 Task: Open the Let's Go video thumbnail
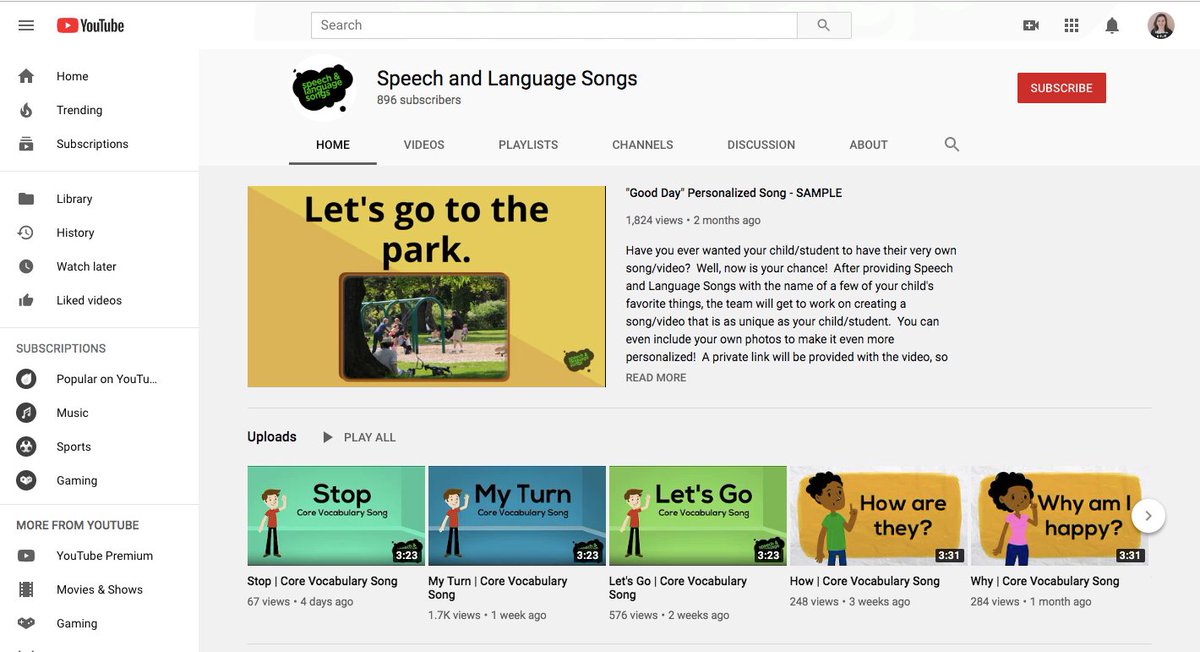click(698, 516)
